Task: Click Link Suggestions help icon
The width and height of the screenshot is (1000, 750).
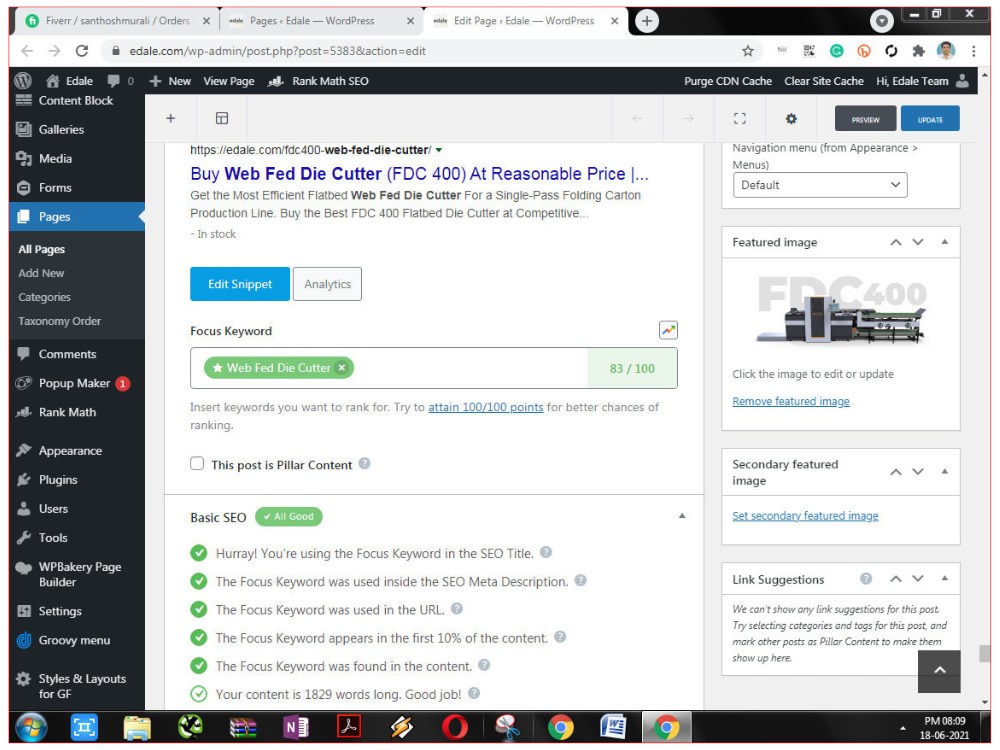Action: [x=865, y=578]
